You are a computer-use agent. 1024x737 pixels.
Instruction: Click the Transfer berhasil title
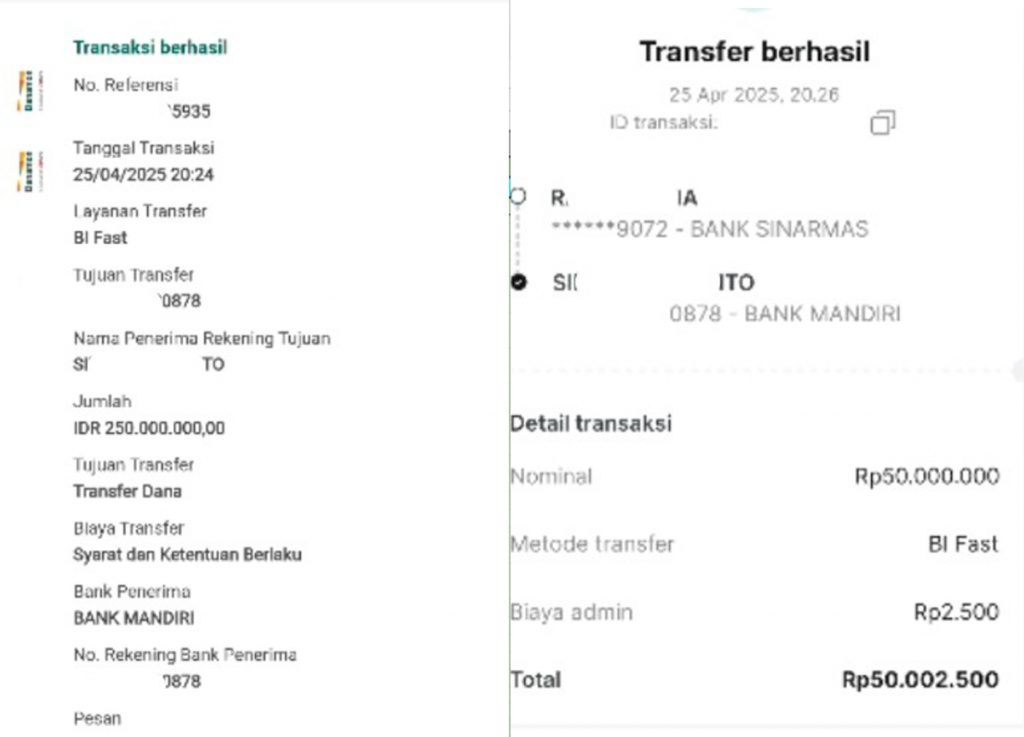754,52
